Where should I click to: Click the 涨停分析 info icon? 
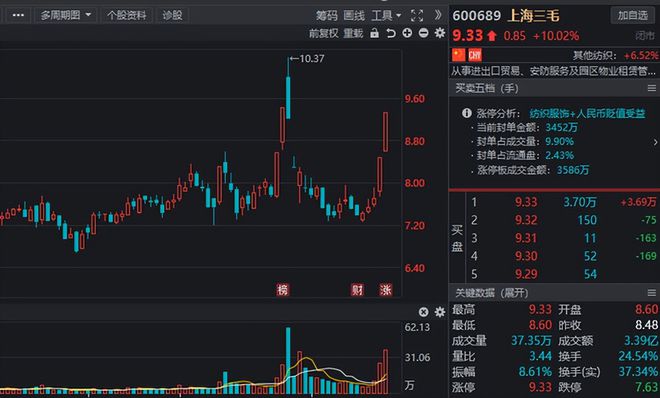[x=466, y=113]
